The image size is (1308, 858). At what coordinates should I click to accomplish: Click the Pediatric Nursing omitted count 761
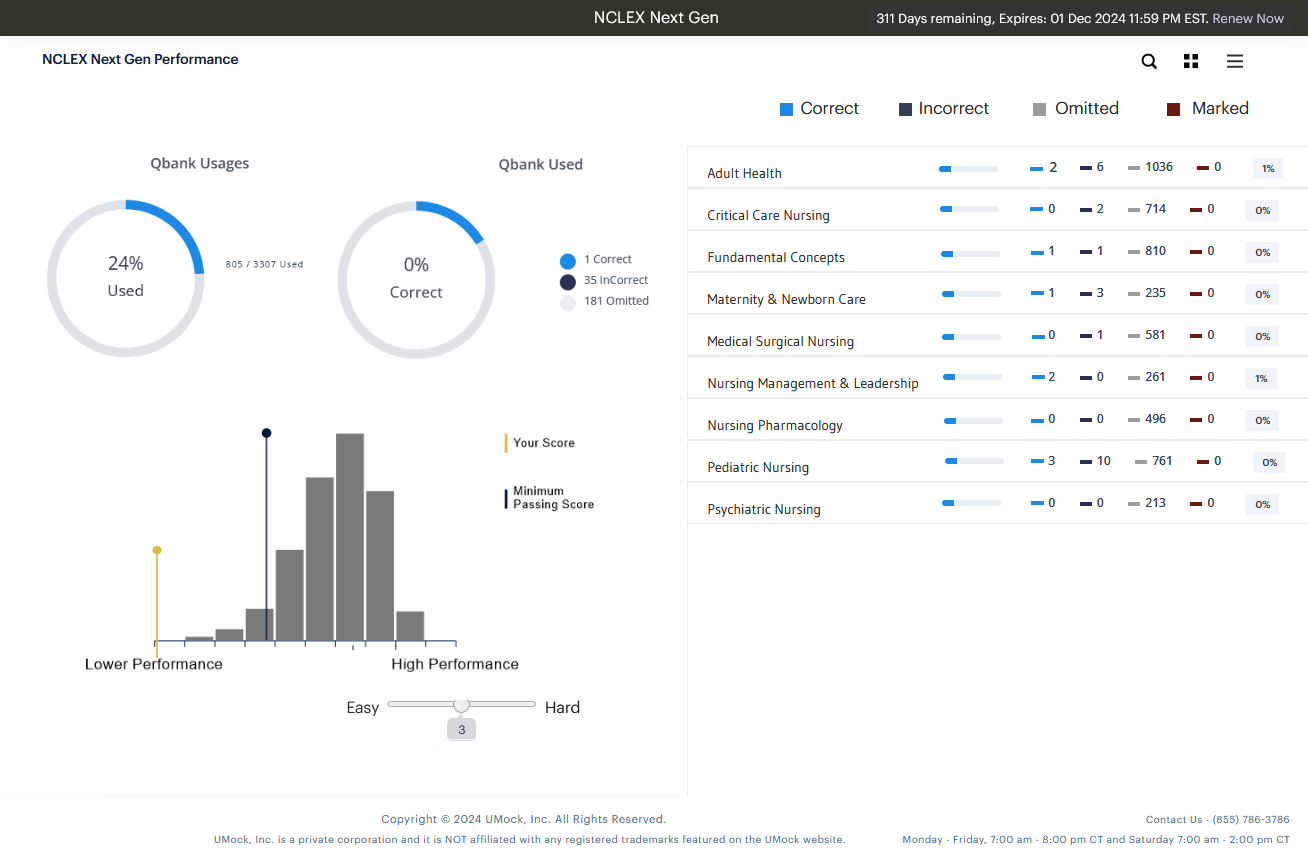click(x=1162, y=461)
